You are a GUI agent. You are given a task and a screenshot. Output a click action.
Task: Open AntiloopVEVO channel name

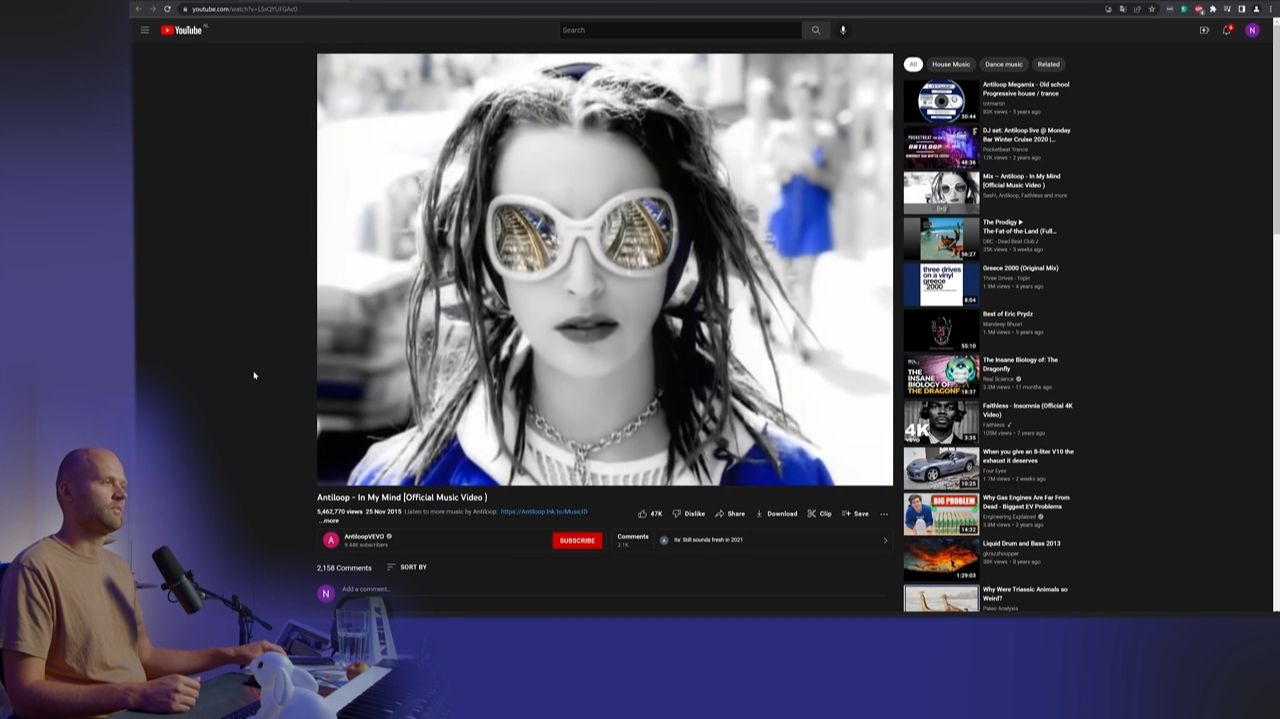364,537
